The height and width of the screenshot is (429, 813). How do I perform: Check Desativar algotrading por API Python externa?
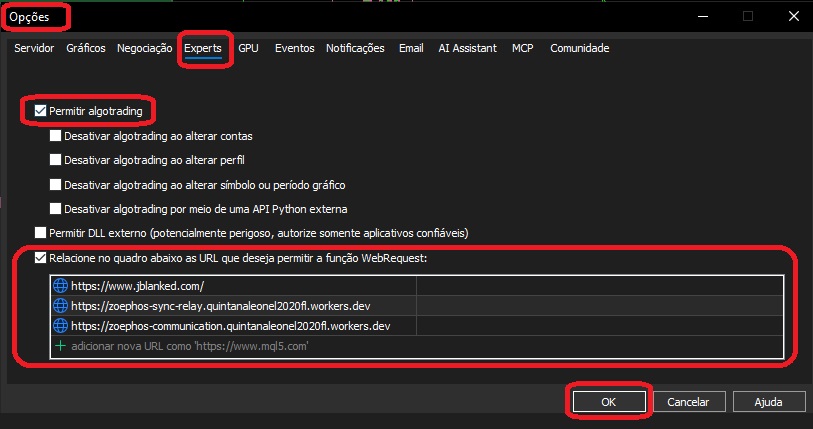tap(55, 209)
